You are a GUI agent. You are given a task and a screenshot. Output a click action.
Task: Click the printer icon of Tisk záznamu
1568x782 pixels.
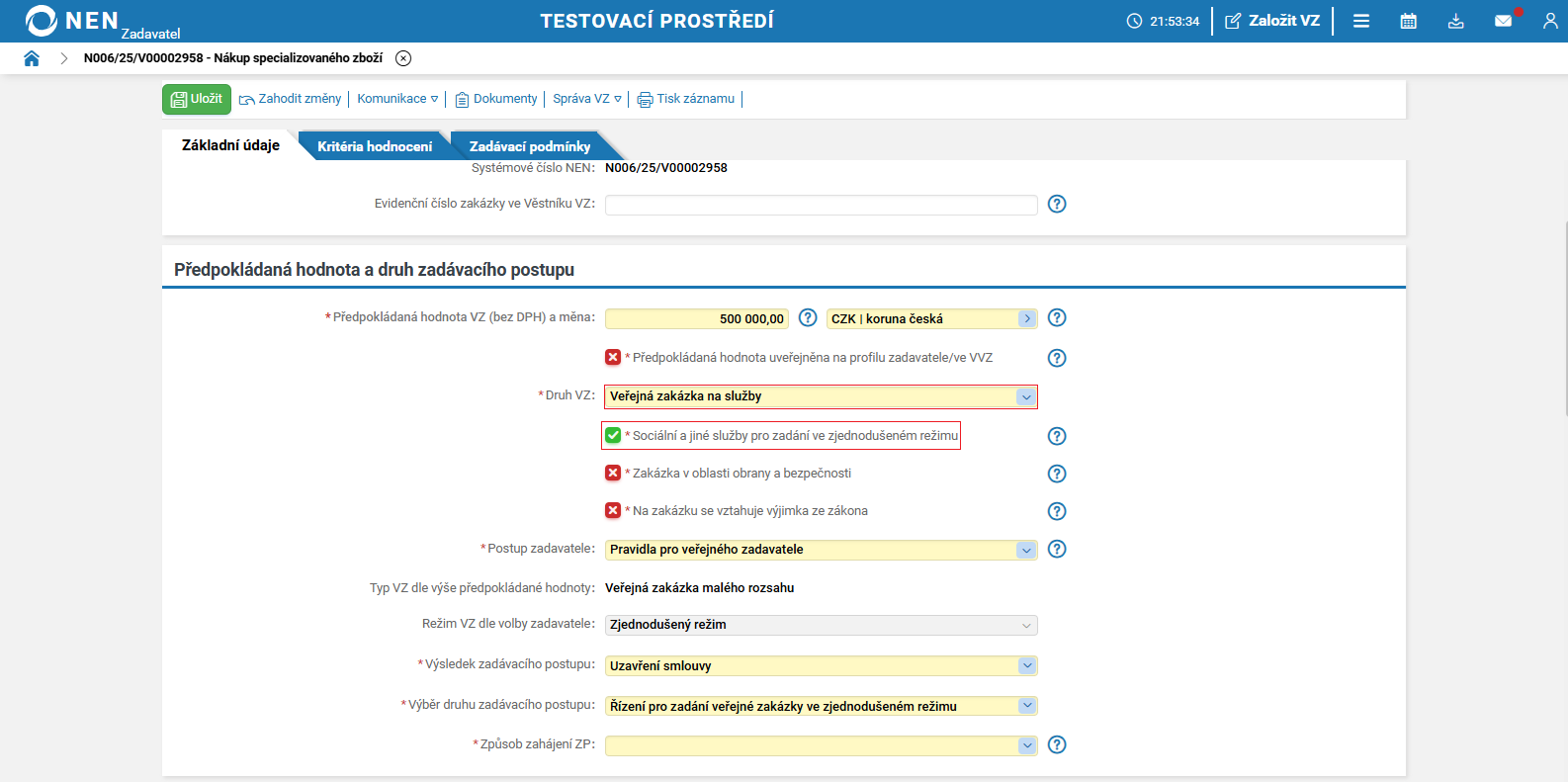646,99
